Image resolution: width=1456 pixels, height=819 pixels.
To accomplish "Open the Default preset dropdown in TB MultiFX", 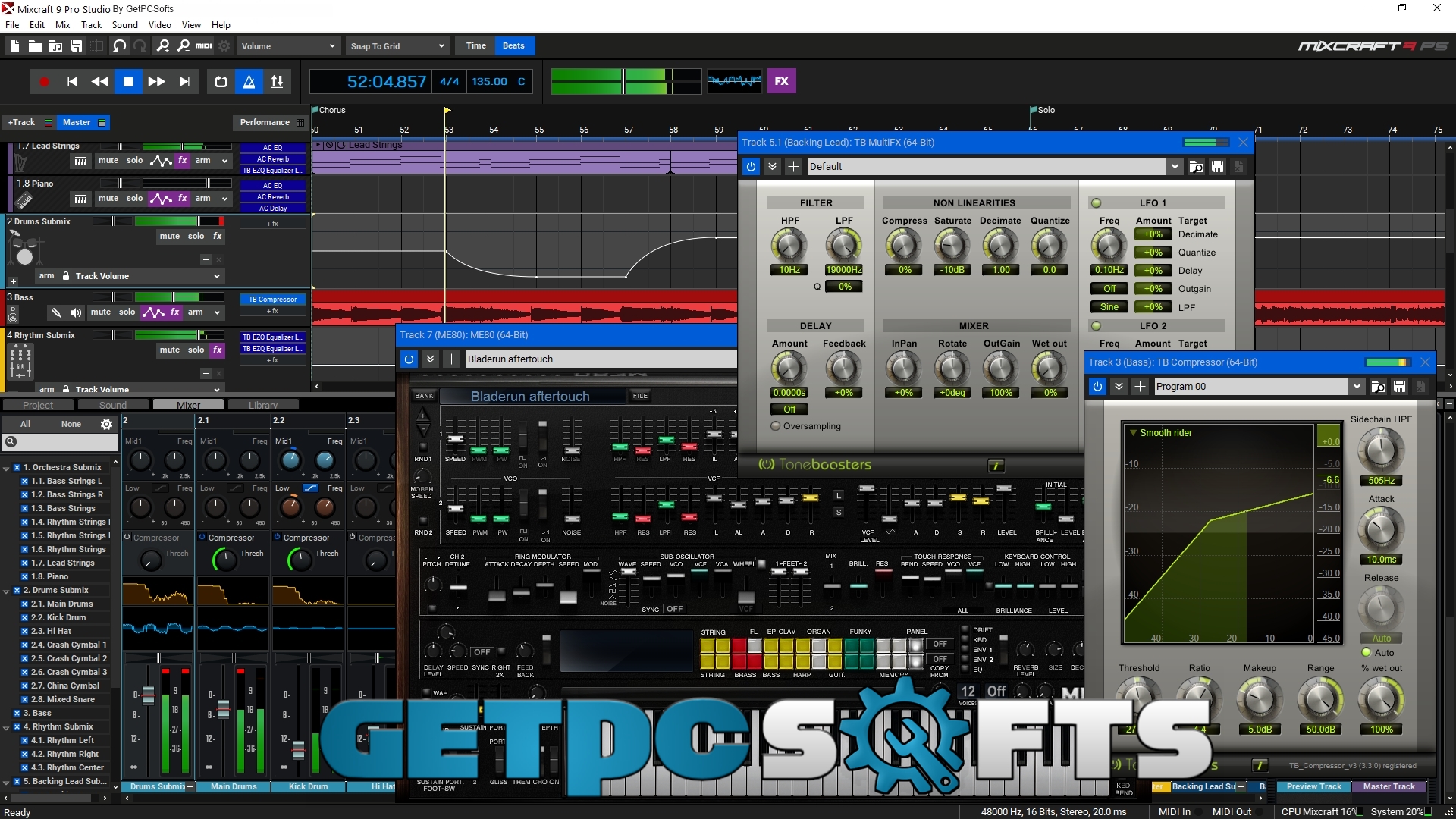I will [x=1175, y=167].
